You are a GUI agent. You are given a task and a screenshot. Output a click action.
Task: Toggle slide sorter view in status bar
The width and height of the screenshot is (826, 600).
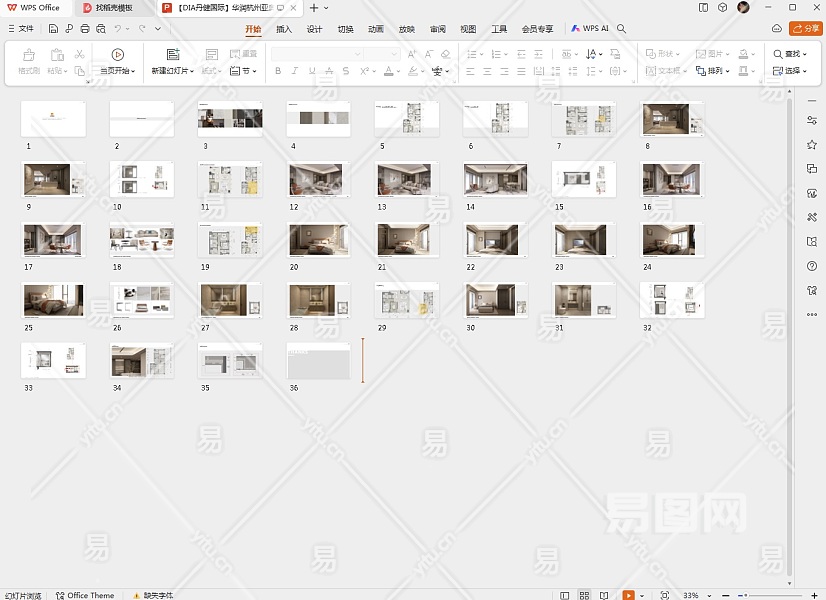click(x=585, y=595)
